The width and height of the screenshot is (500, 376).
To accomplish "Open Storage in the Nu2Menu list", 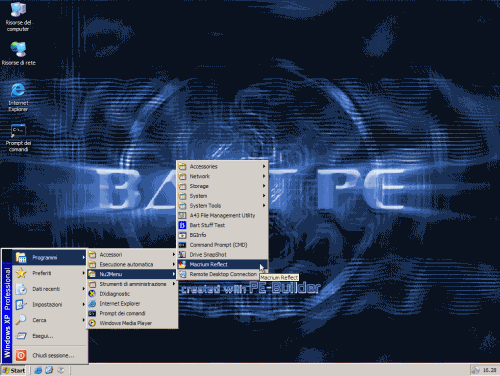I will 222,186.
